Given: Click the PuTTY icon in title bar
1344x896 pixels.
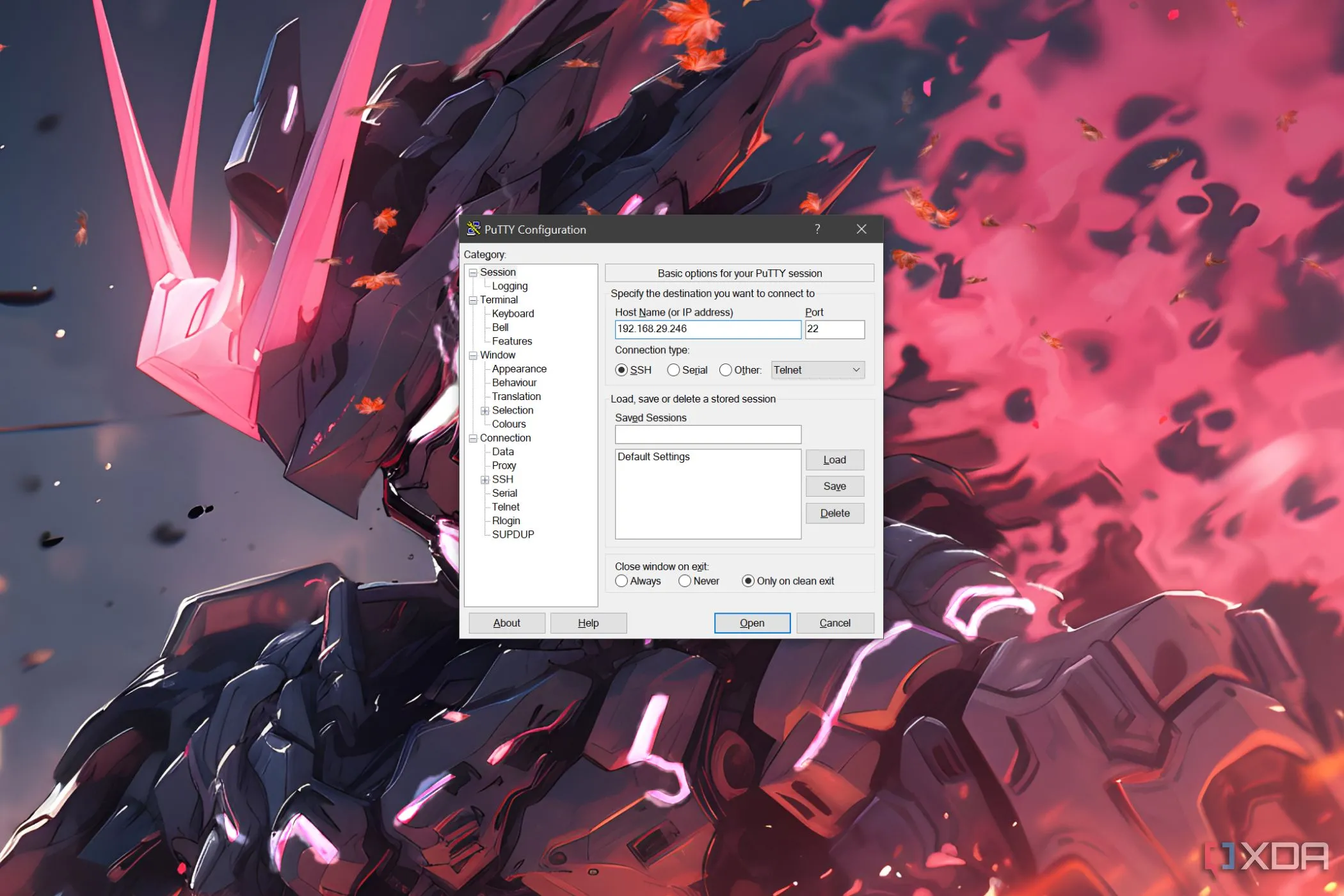Looking at the screenshot, I should pos(474,228).
